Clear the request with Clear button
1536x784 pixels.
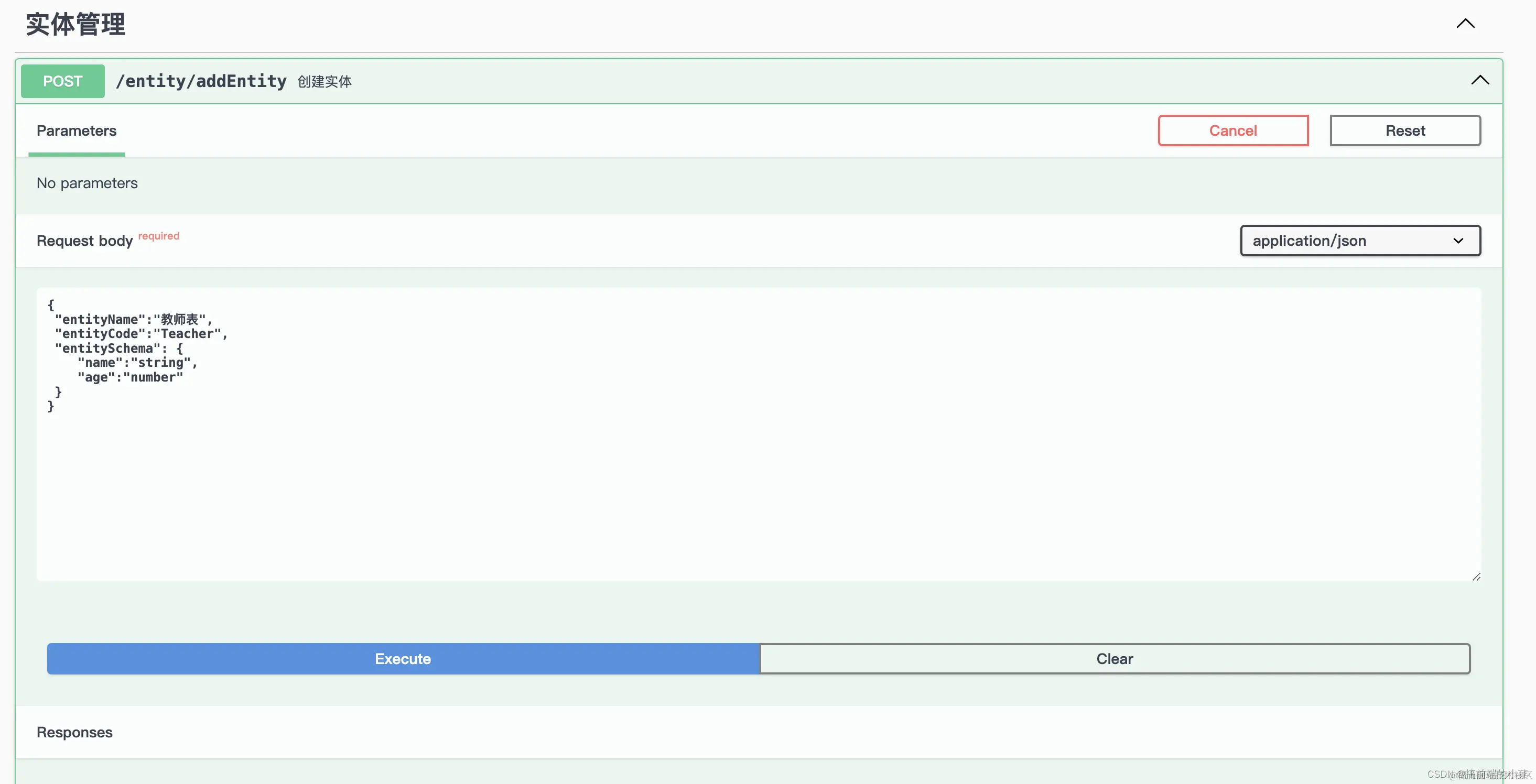pos(1115,659)
